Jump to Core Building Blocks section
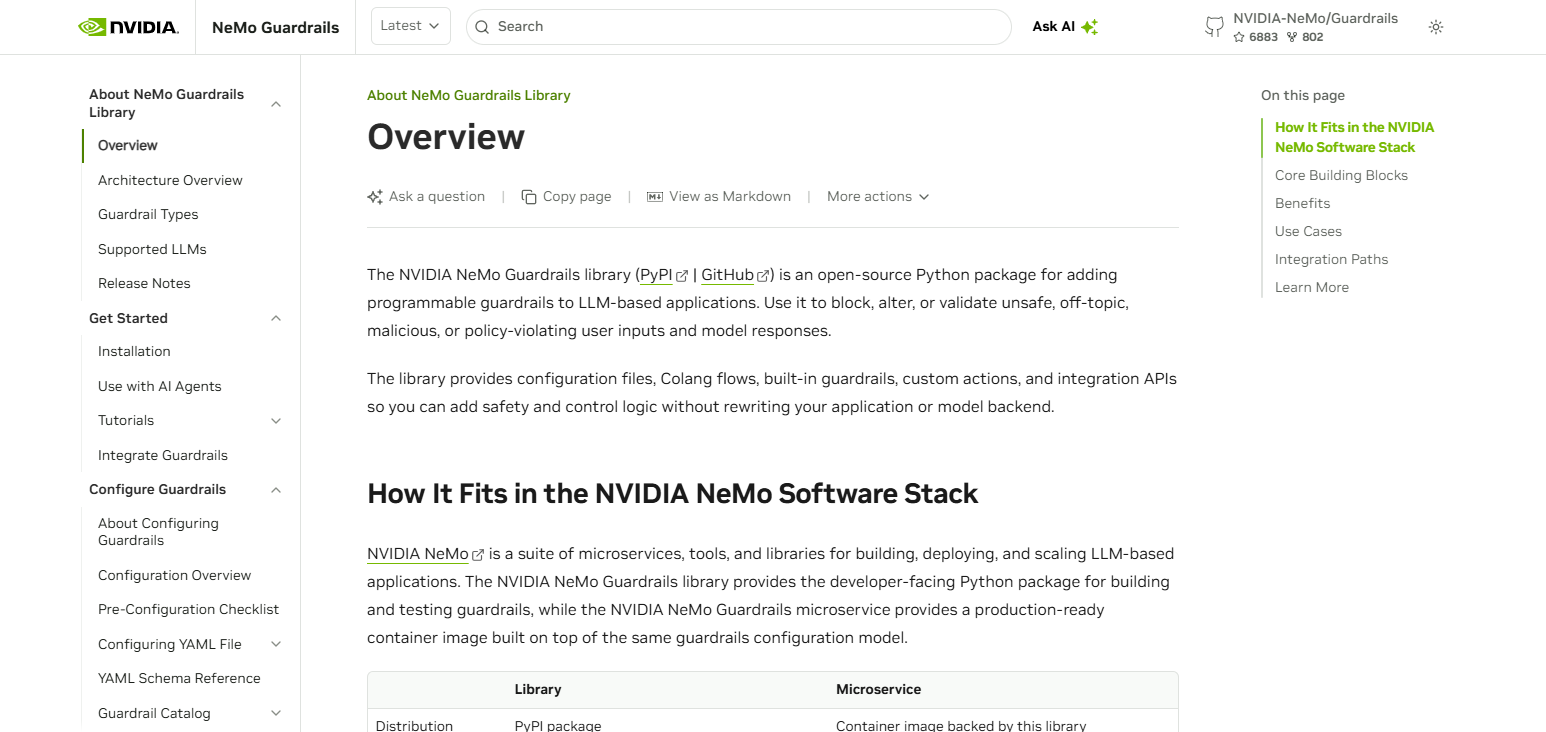 (x=1341, y=176)
